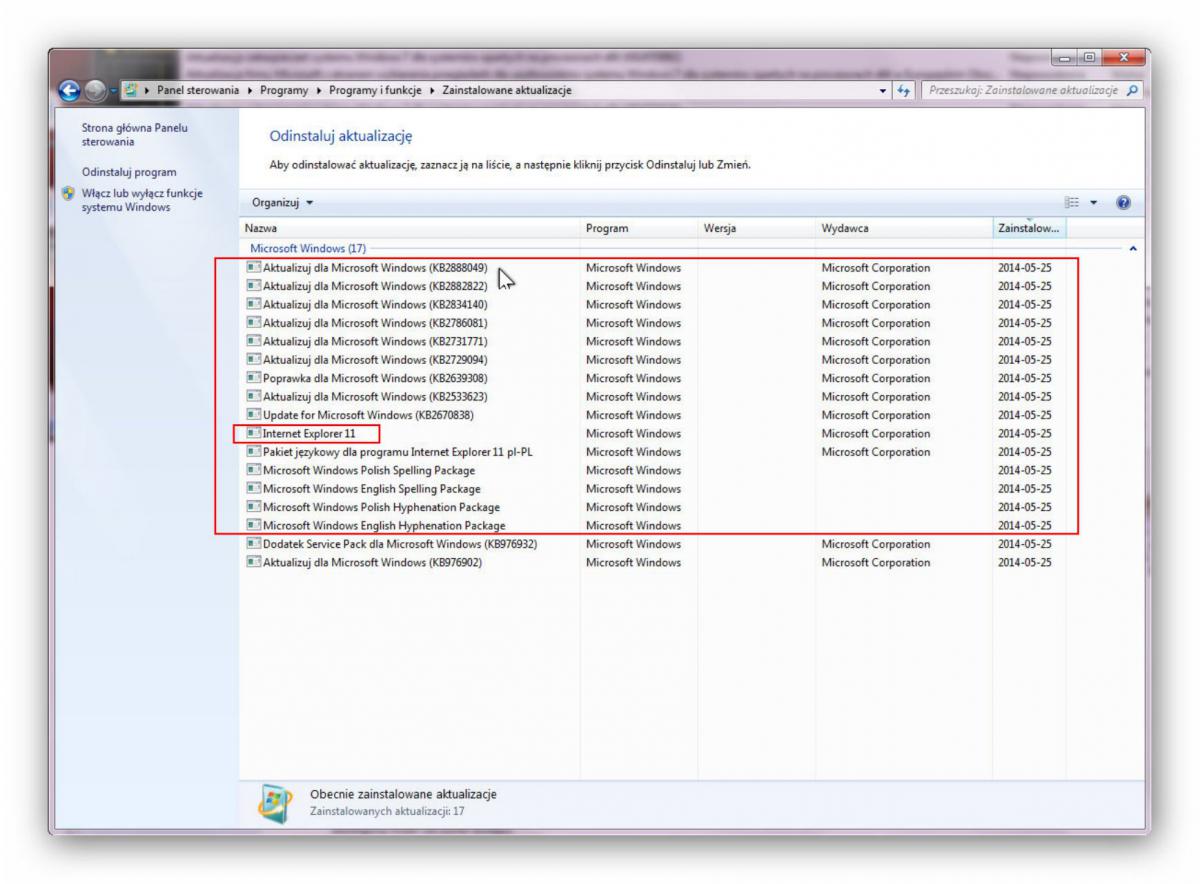Click the magnifier icon in the search box
The height and width of the screenshot is (884, 1200).
(1132, 91)
